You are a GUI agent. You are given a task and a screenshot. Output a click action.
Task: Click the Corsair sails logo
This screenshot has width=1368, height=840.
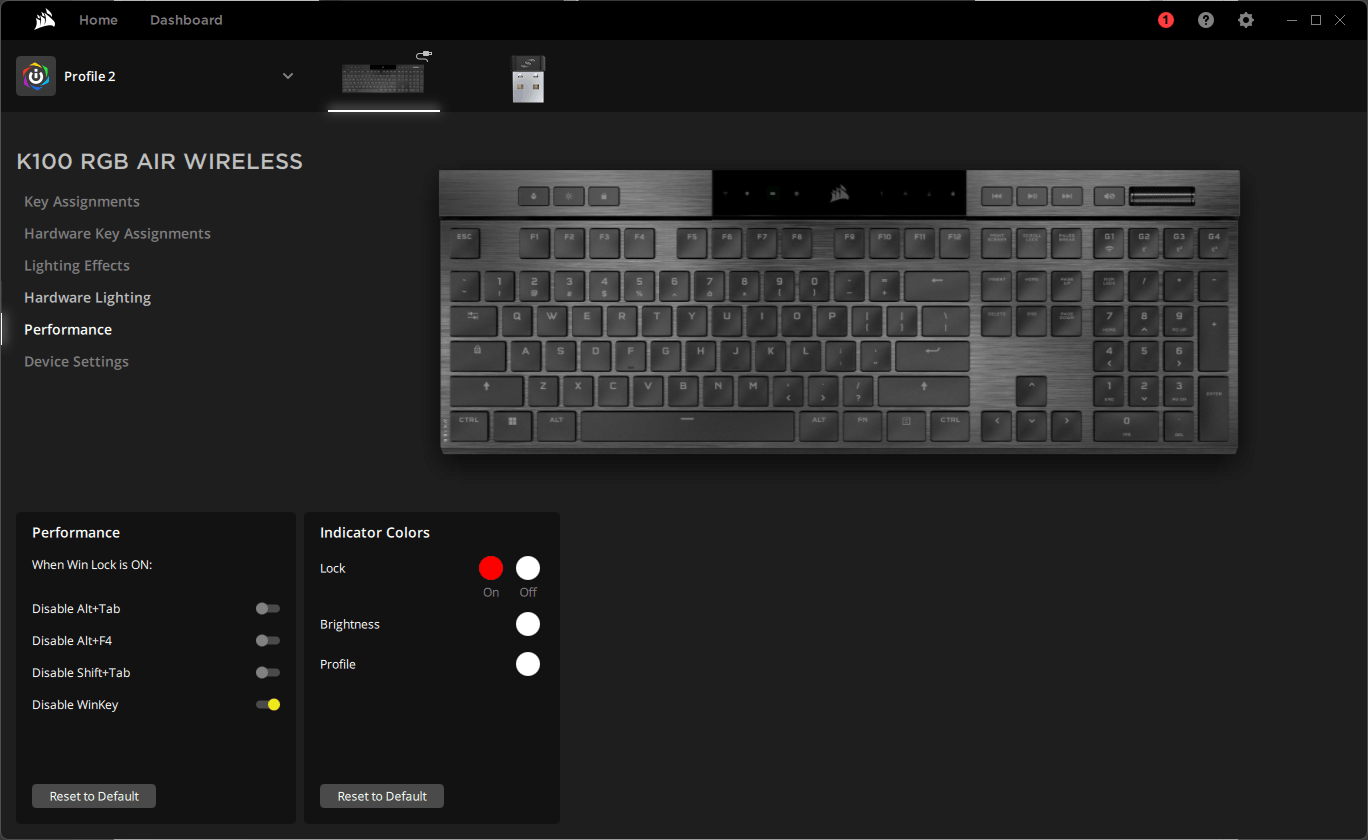tap(44, 20)
